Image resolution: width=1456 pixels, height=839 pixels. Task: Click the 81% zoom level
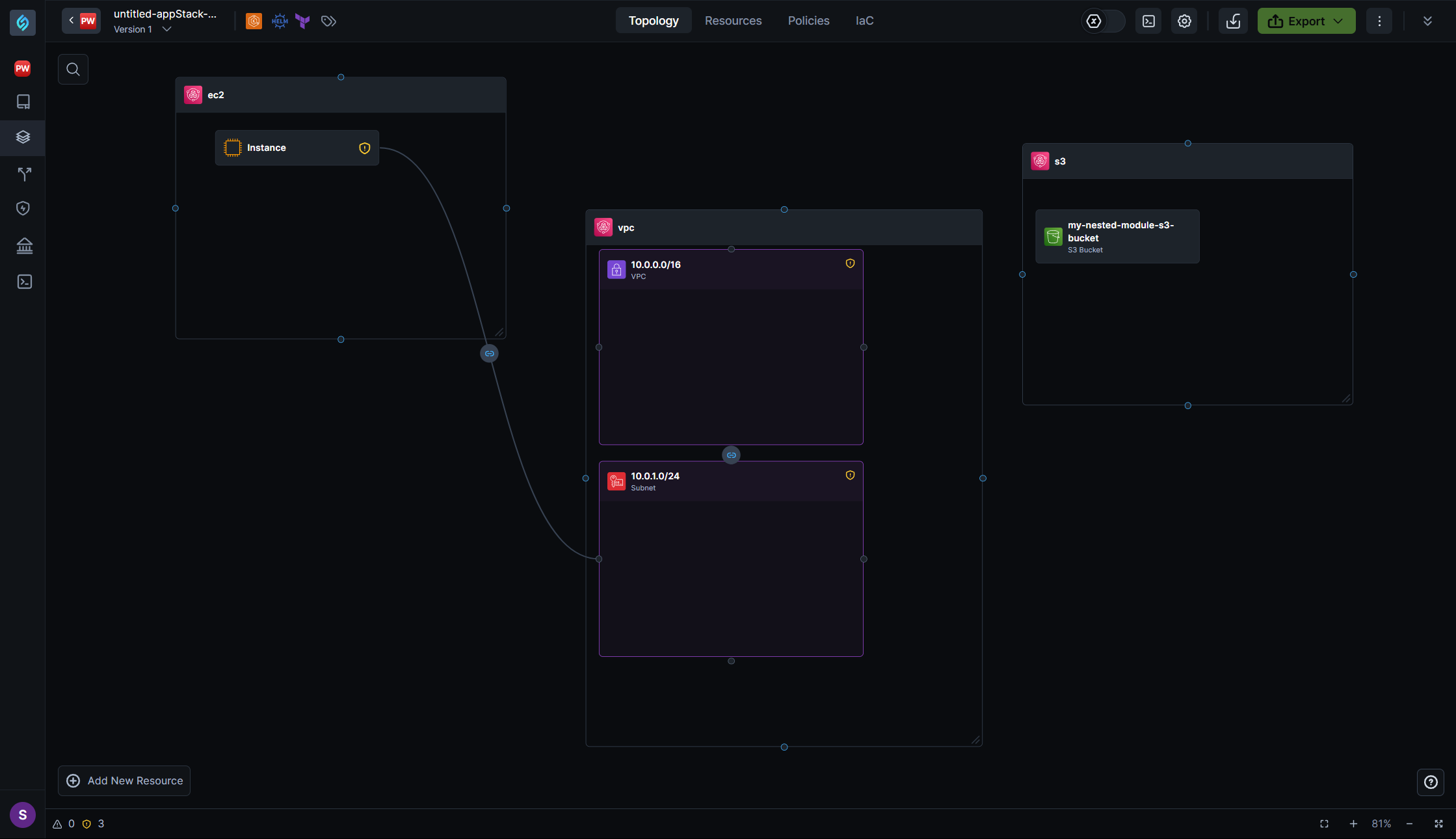click(x=1381, y=824)
